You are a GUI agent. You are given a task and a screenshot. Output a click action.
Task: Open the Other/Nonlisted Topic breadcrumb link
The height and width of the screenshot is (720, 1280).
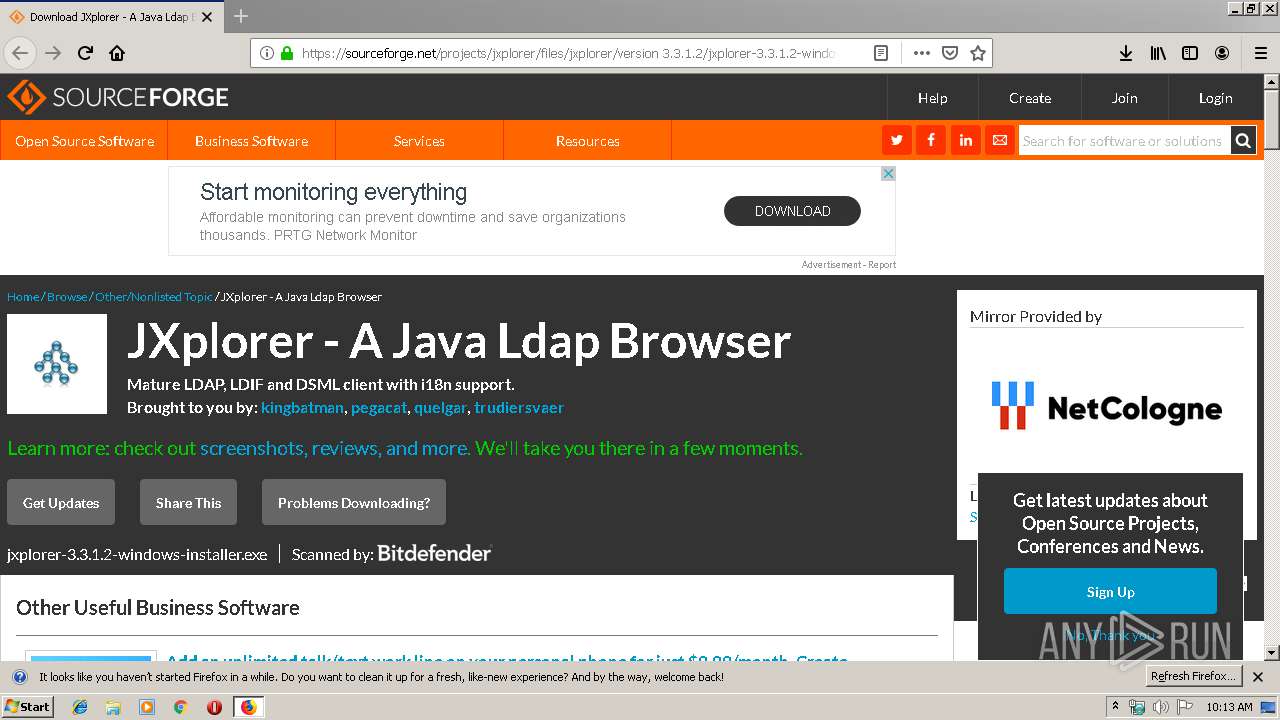[x=154, y=297]
